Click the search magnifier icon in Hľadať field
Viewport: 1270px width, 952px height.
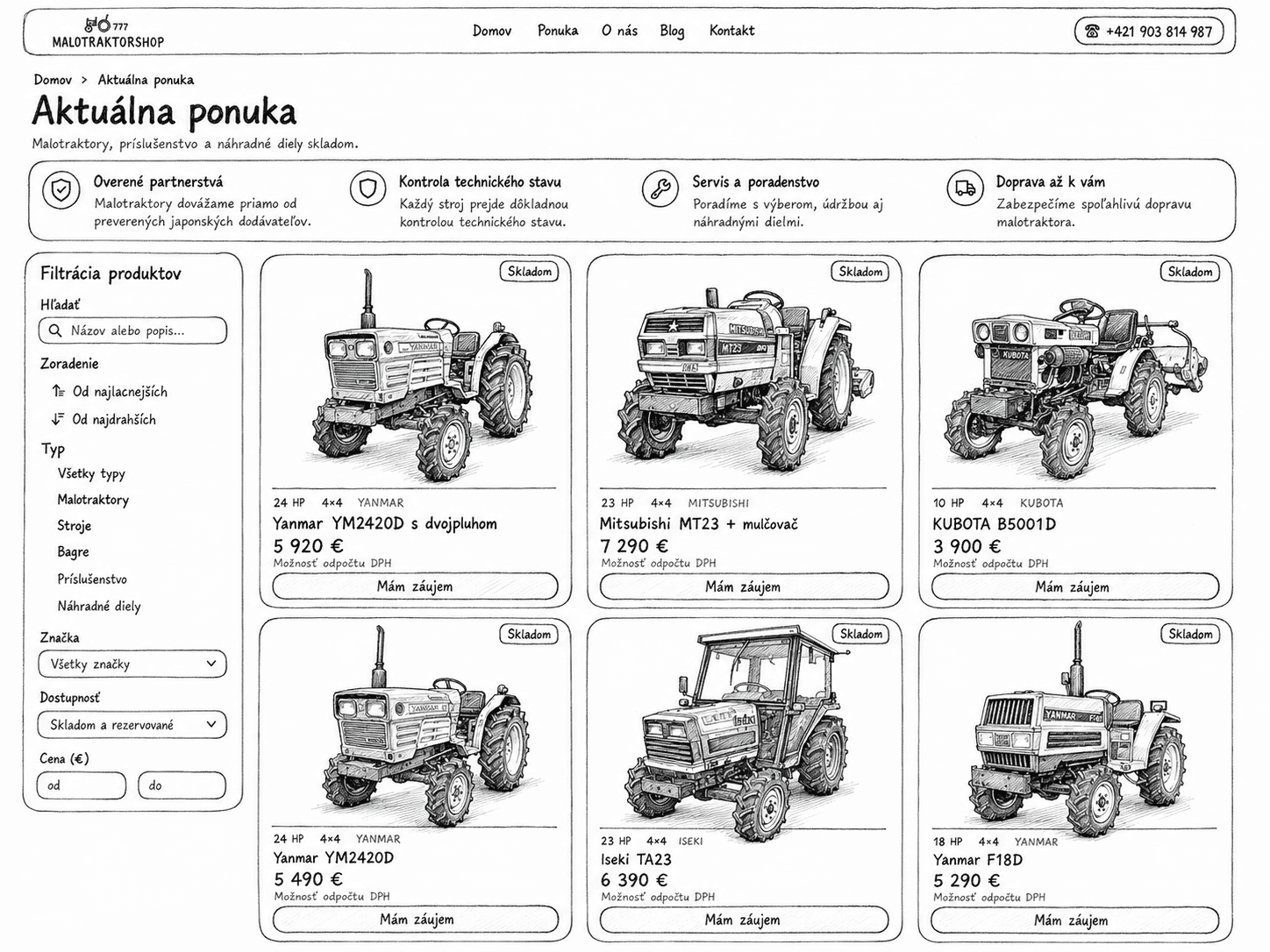(55, 330)
